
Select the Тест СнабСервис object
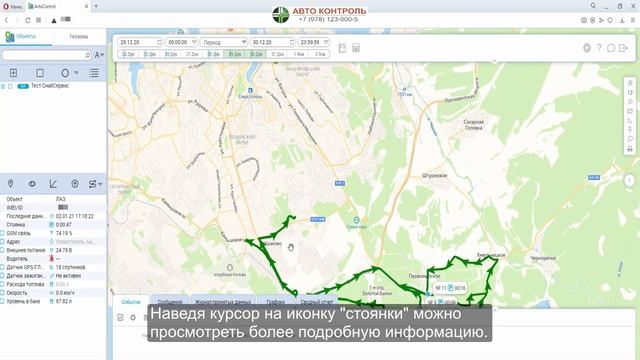tap(50, 86)
